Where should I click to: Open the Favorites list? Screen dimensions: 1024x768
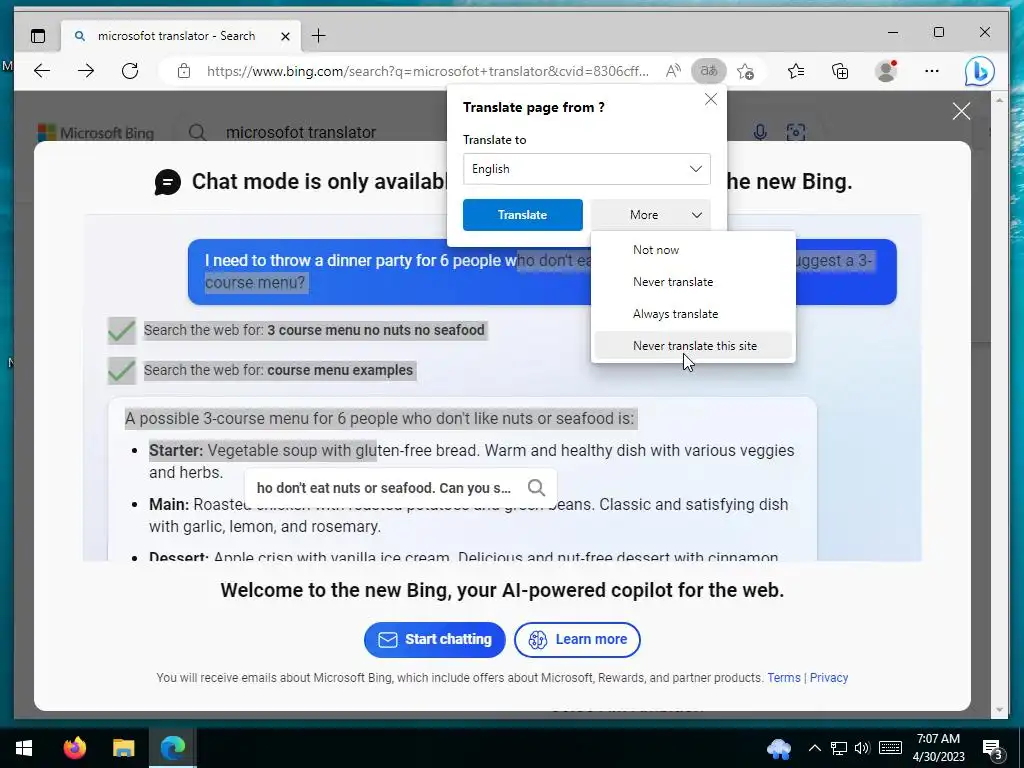click(x=795, y=71)
